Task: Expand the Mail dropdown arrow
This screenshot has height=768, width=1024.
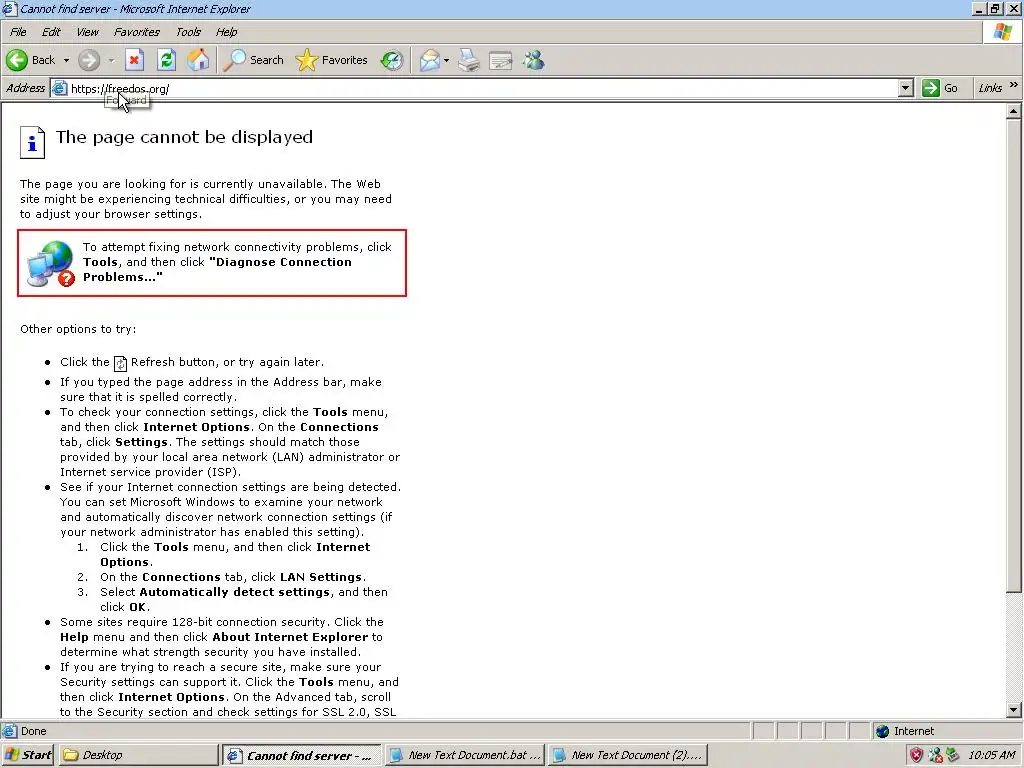Action: [446, 60]
